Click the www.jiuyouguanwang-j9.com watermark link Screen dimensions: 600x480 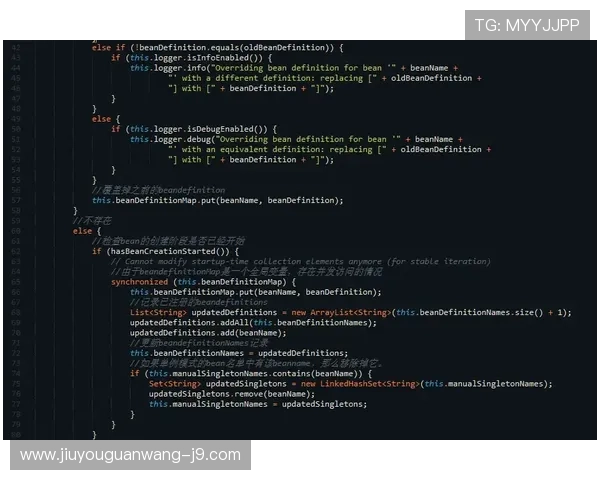point(130,455)
